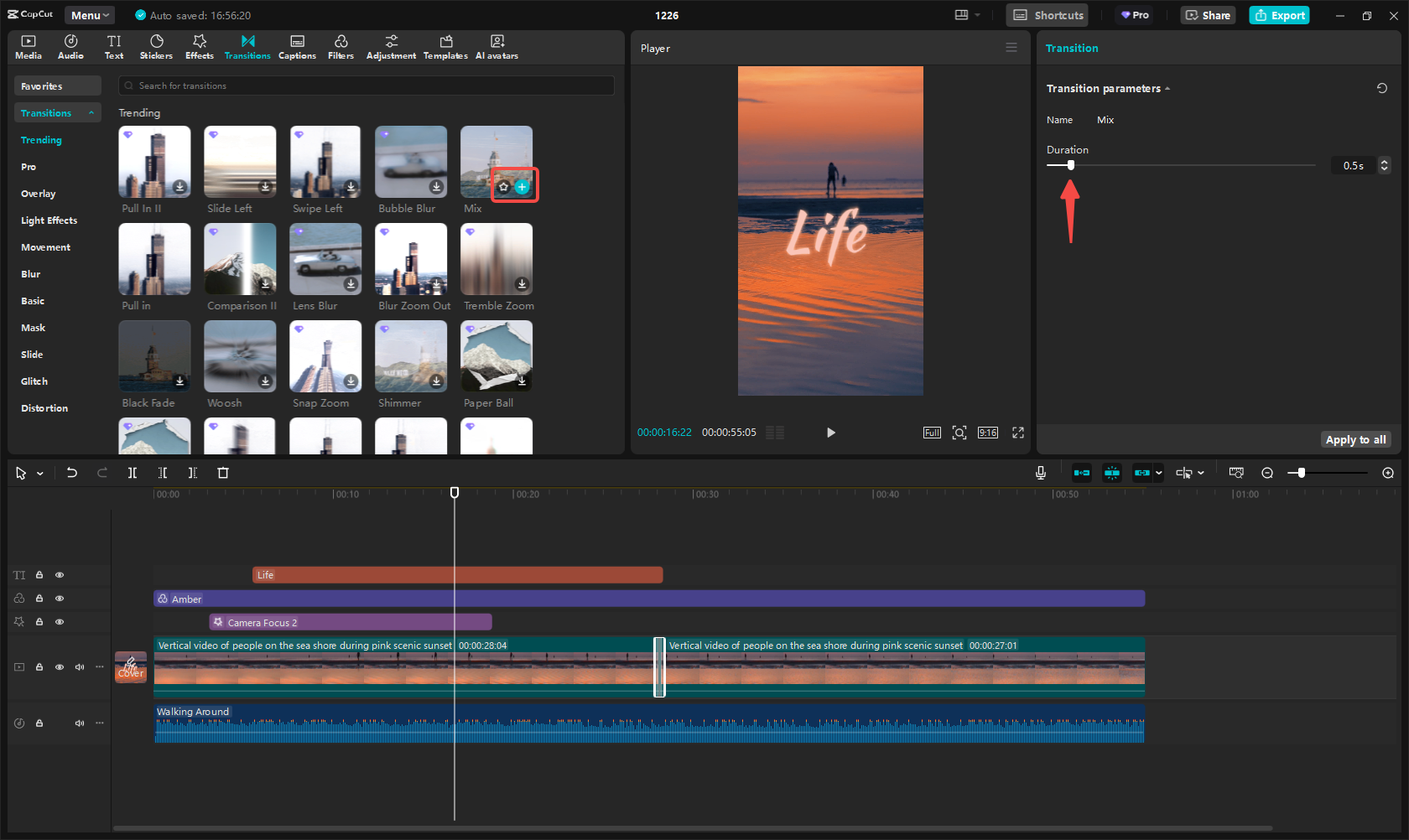The height and width of the screenshot is (840, 1409).
Task: Click the undo arrow icon
Action: (x=72, y=473)
